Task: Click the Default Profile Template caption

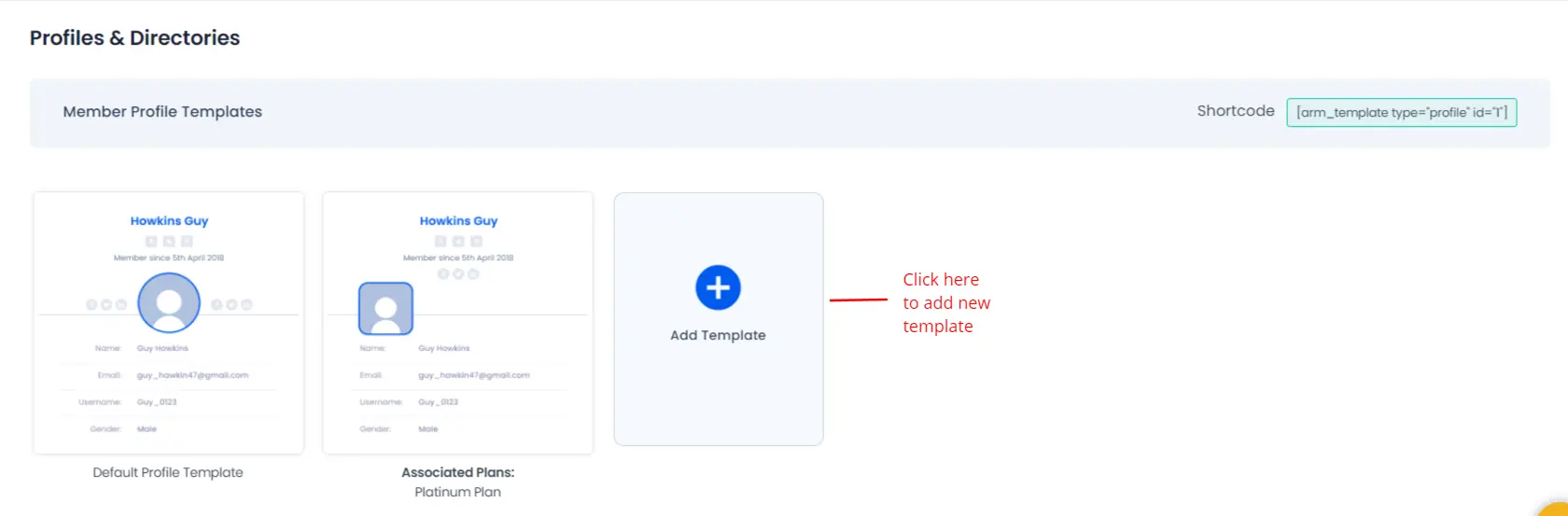Action: click(168, 472)
